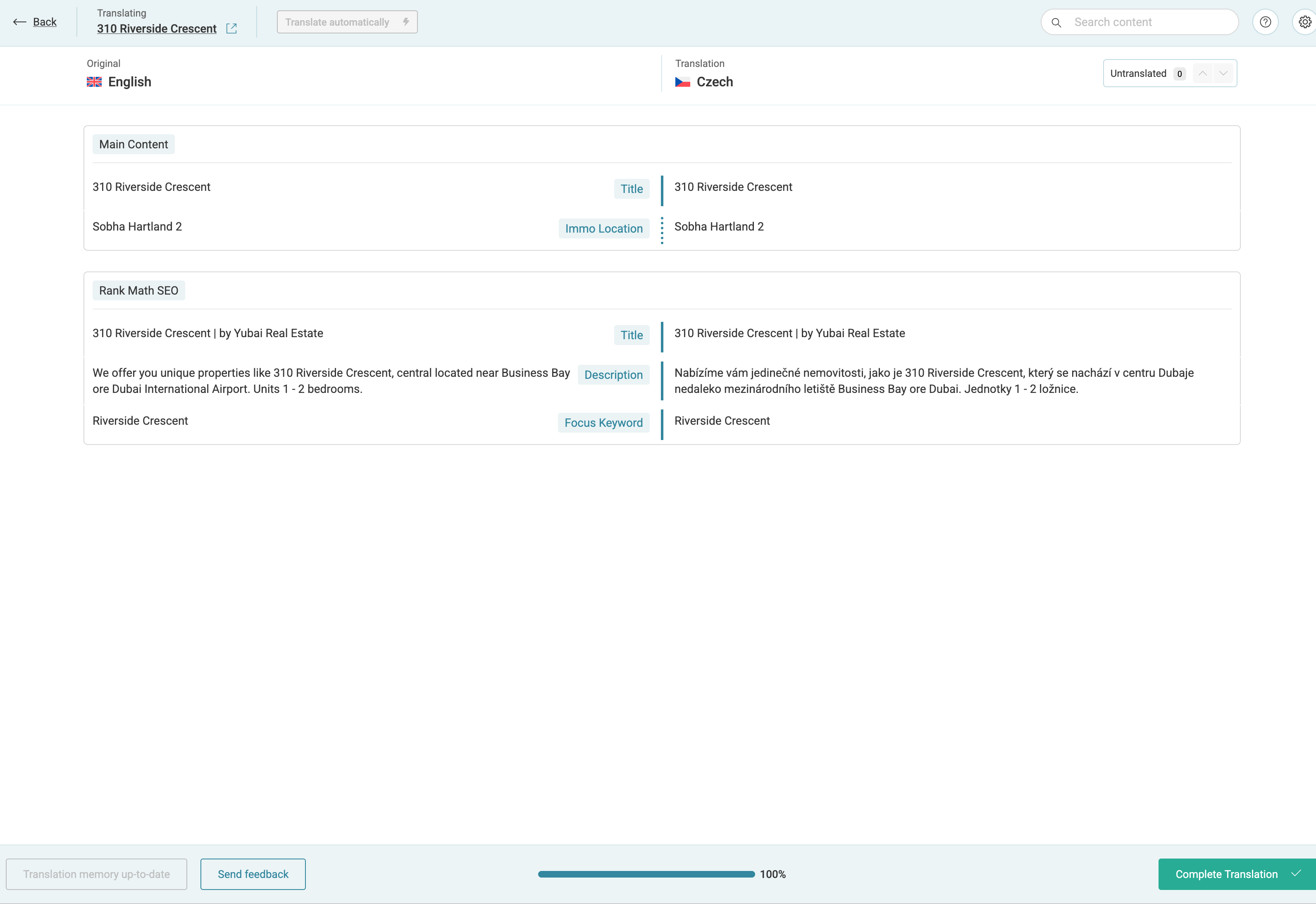Open the help question mark icon
1316x904 pixels.
[1265, 22]
